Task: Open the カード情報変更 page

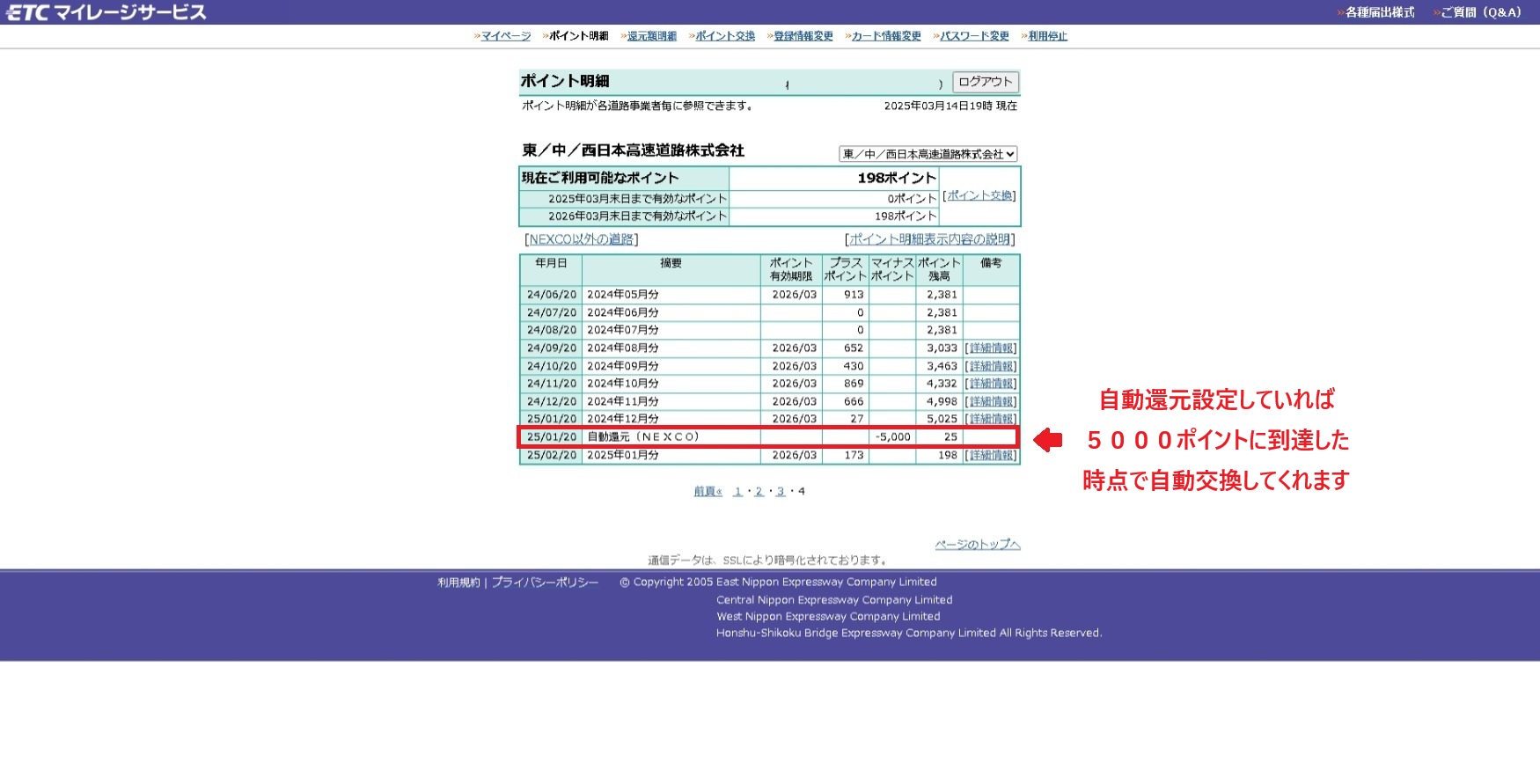Action: tap(886, 36)
